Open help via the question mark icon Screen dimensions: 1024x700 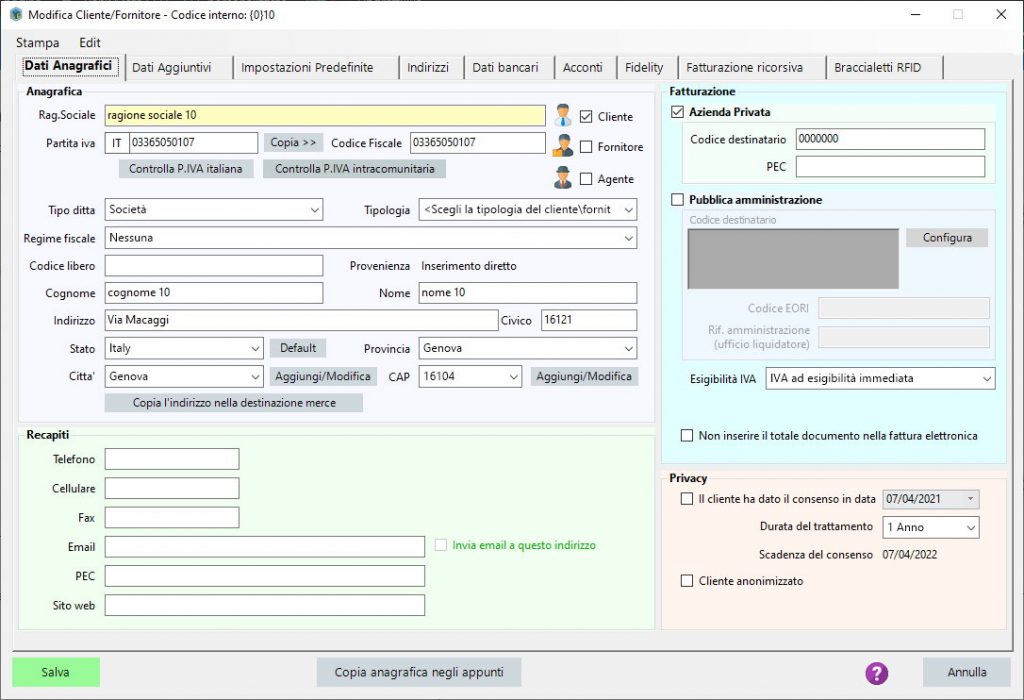pyautogui.click(x=877, y=672)
